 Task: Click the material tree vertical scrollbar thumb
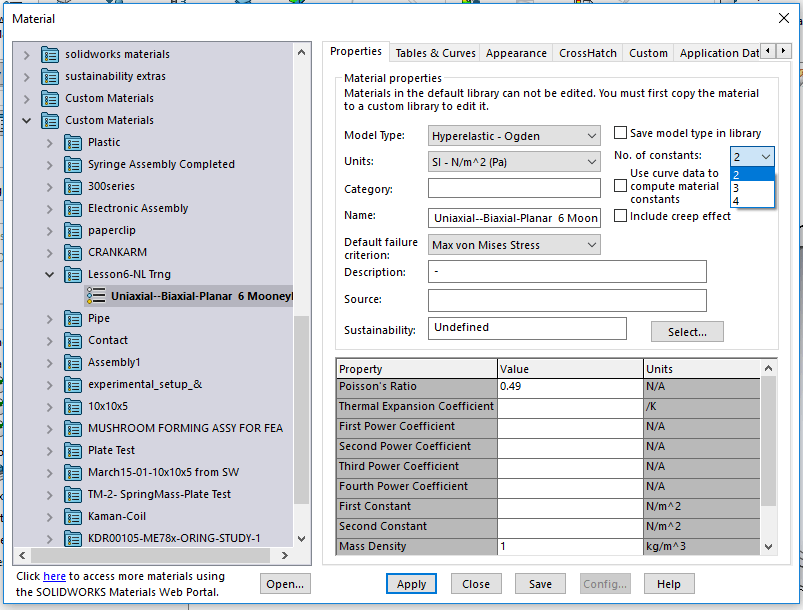[x=302, y=410]
